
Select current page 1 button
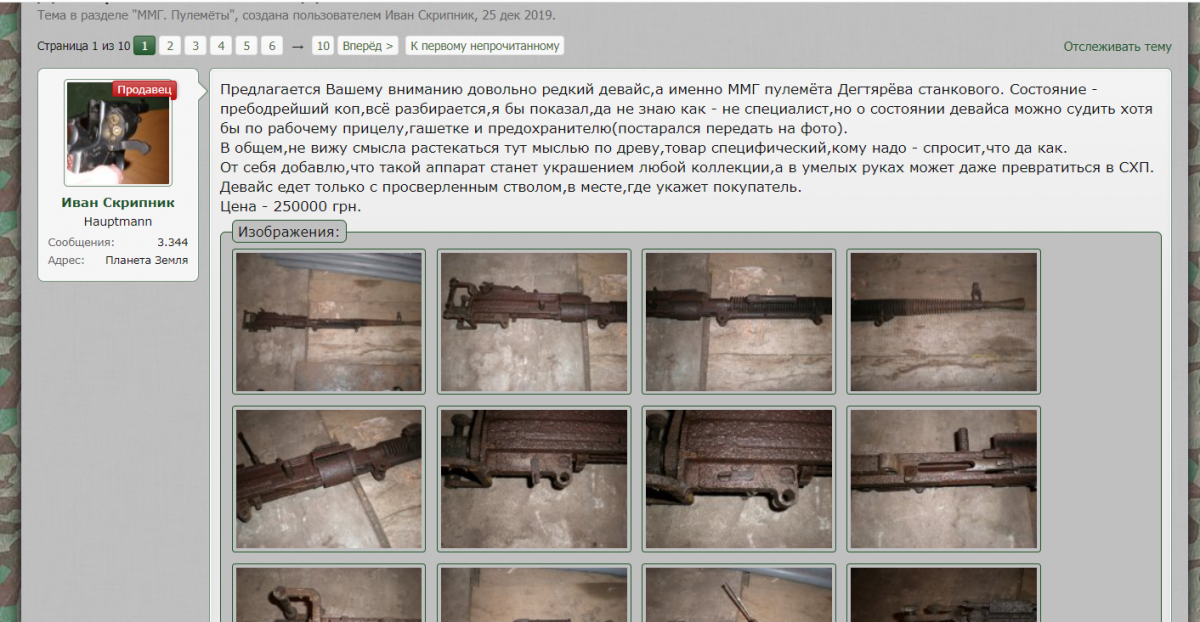[x=144, y=46]
